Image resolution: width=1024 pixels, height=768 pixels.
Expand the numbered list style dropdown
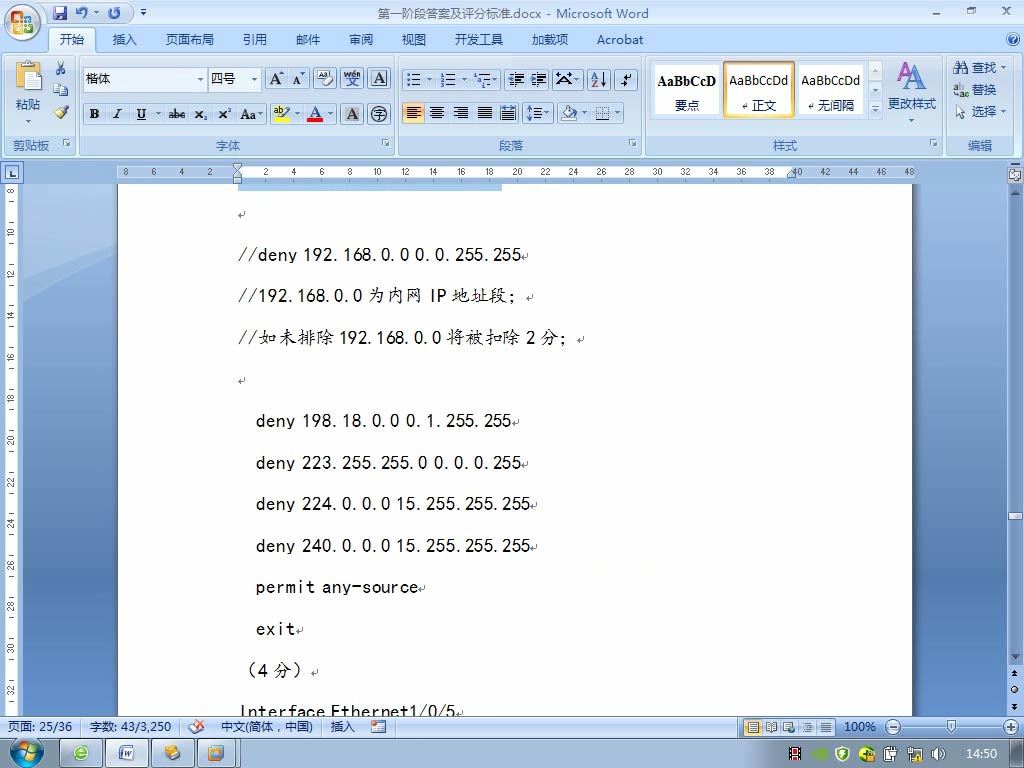(x=464, y=79)
